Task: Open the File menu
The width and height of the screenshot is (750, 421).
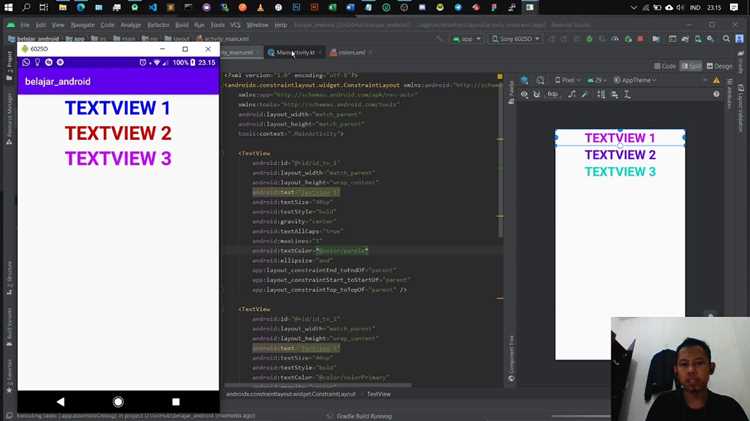Action: (x=25, y=25)
